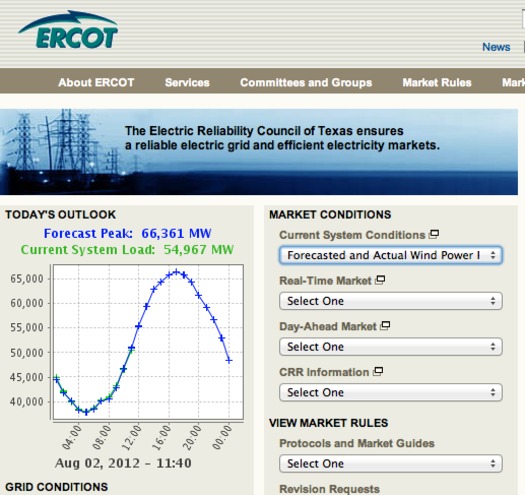Viewport: 525px width, 495px height.
Task: Click MARKET CONDITIONS heading
Action: pyautogui.click(x=330, y=215)
